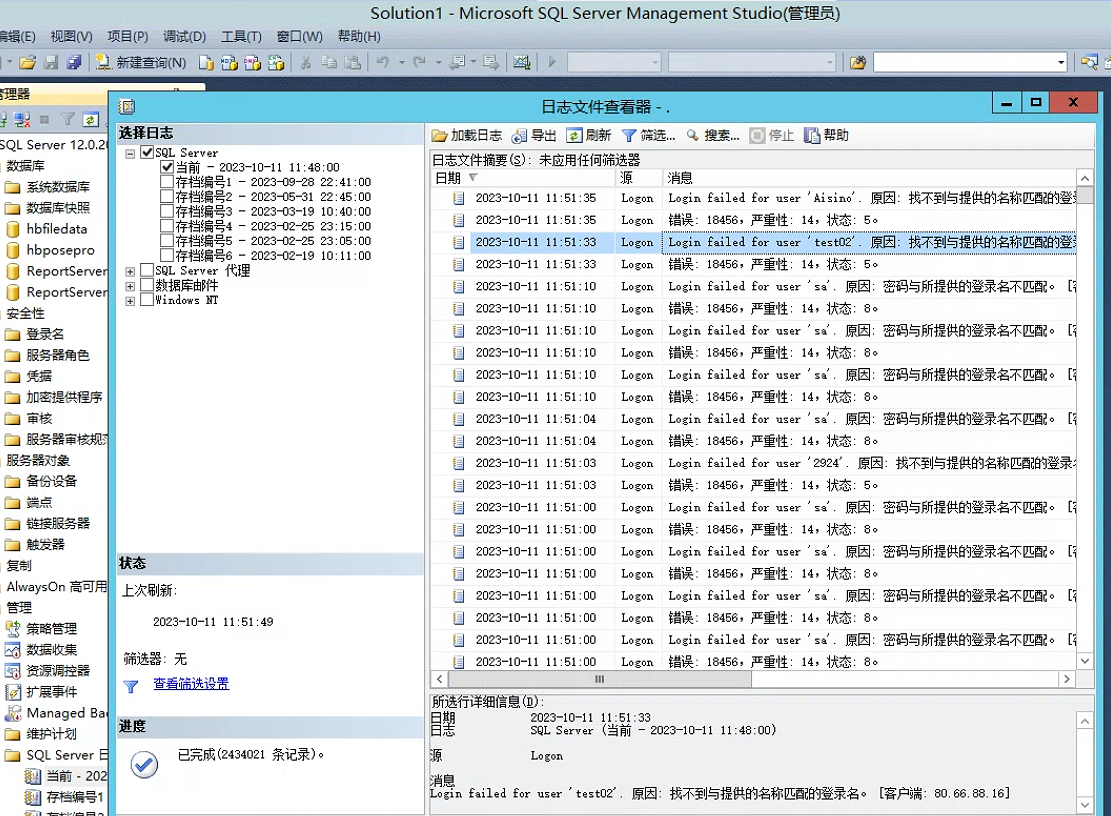Refresh the log with the 刷新 icon
Image resolution: width=1111 pixels, height=816 pixels.
coord(574,136)
